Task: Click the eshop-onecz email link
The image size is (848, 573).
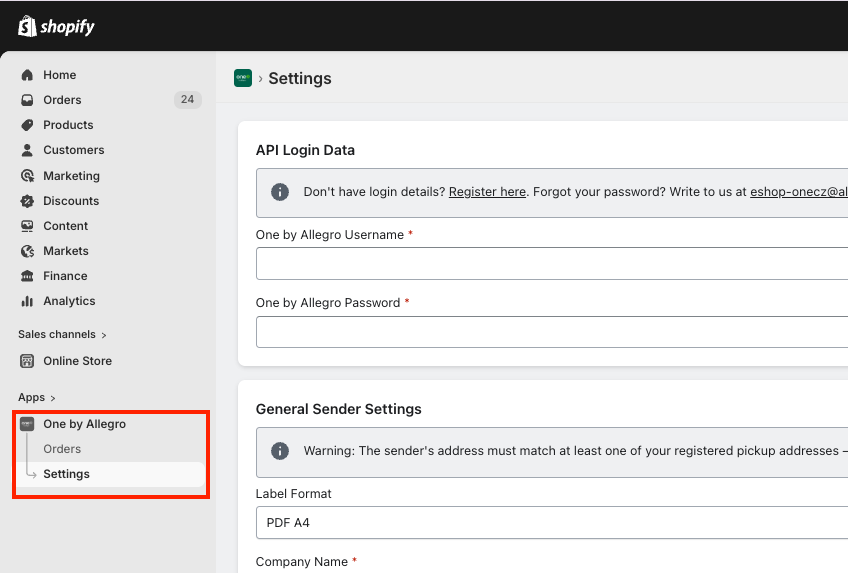Action: (x=799, y=191)
